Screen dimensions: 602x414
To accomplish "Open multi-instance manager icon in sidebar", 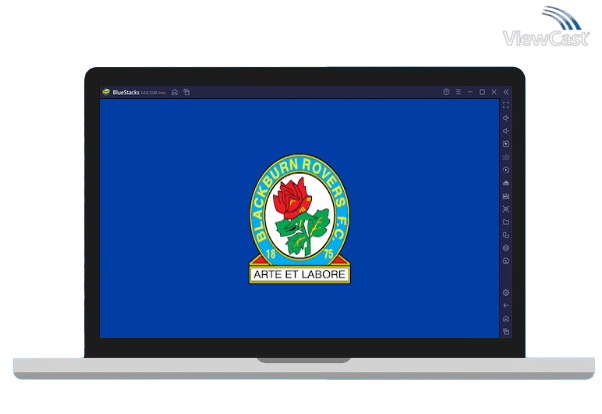I will 506,235.
